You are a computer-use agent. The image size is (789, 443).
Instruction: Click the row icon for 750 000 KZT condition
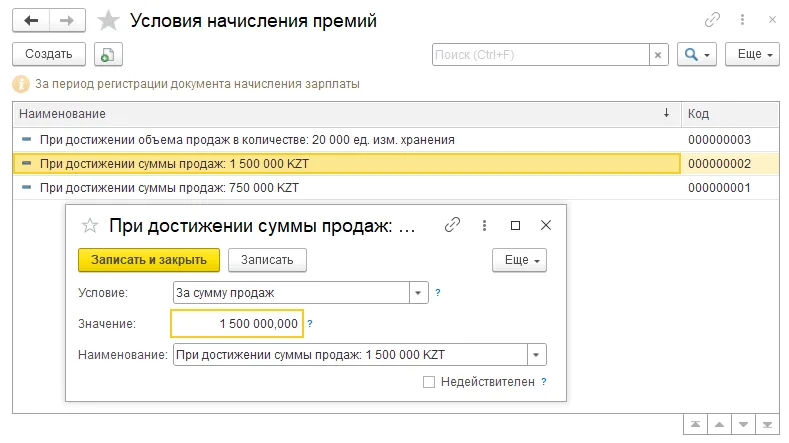(x=27, y=187)
